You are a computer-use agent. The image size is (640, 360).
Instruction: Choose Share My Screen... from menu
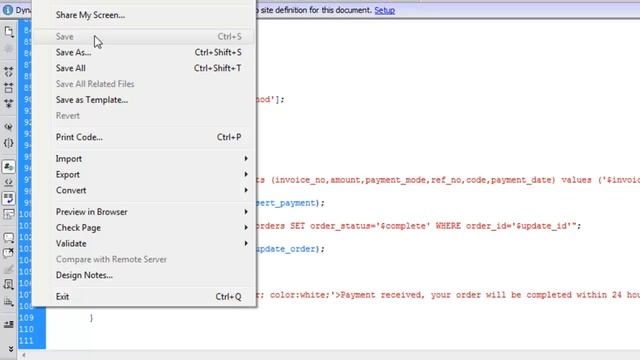90,15
